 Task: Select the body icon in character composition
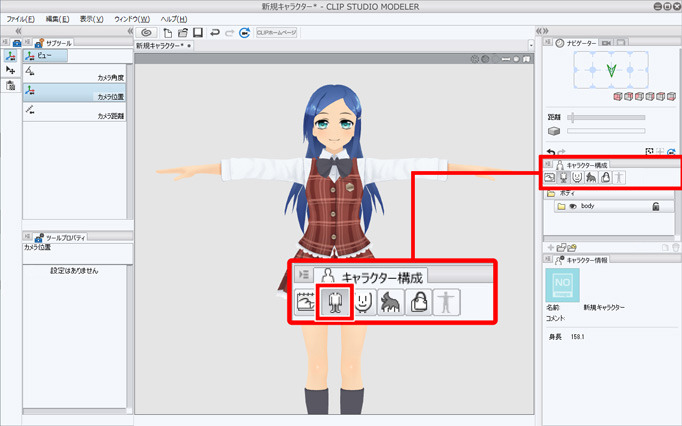click(564, 178)
